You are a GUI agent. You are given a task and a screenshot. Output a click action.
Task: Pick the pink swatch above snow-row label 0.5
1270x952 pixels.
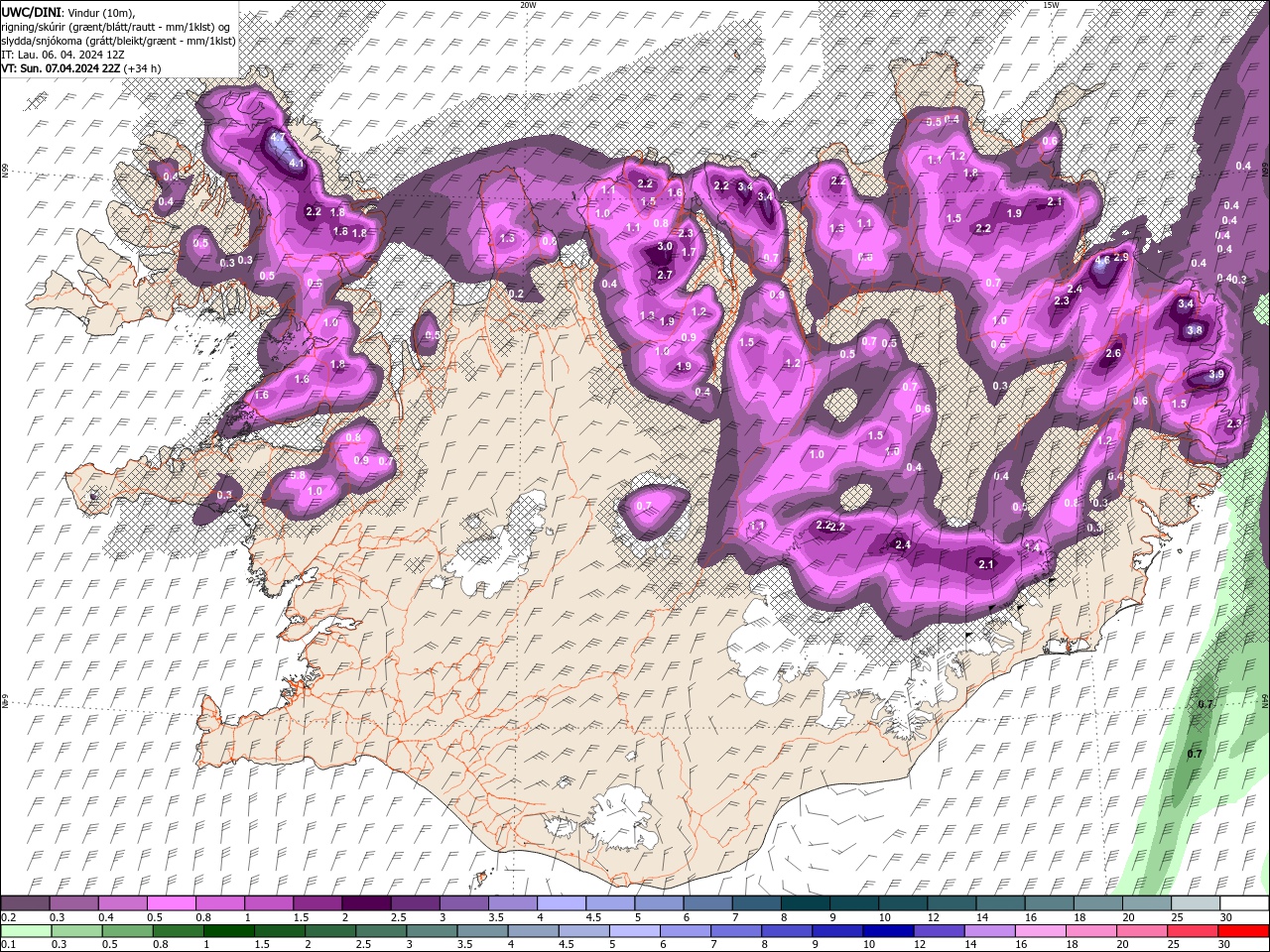(172, 903)
